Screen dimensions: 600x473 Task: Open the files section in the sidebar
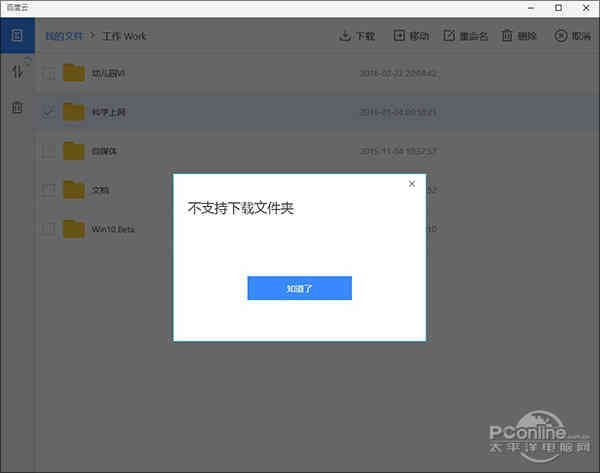point(17,36)
